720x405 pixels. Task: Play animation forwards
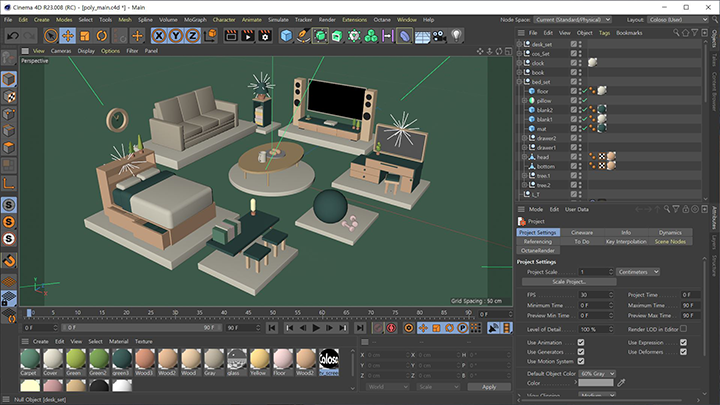[316, 328]
